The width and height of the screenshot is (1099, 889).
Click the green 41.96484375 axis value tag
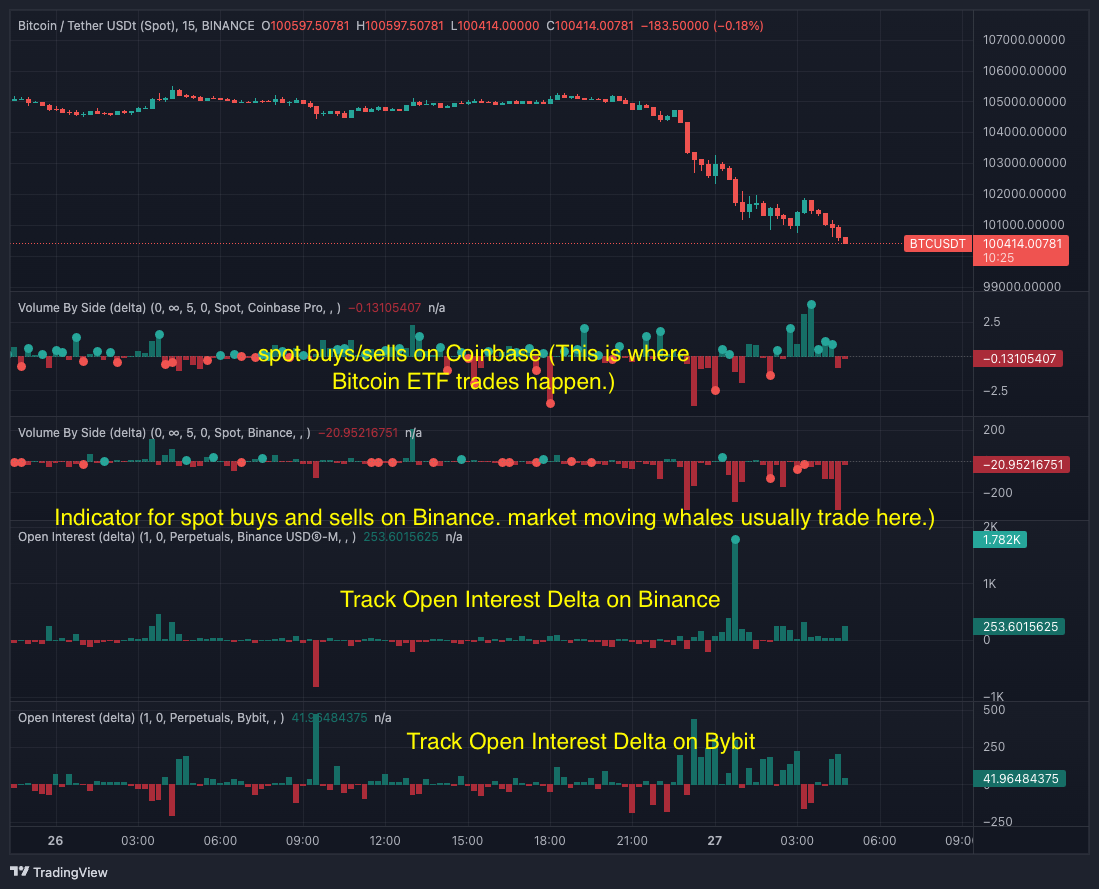[x=1020, y=778]
